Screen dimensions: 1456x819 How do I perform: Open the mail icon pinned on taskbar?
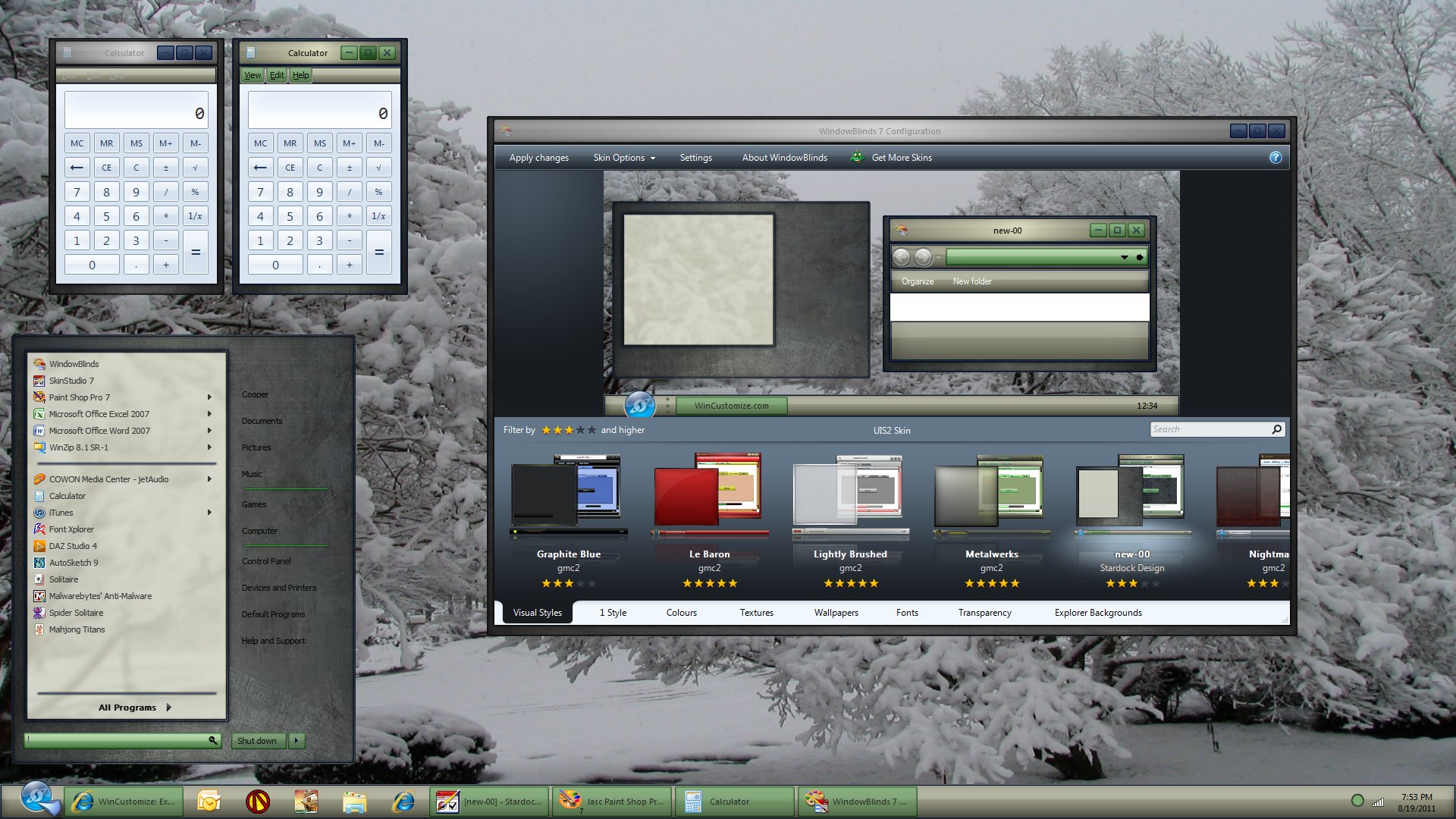click(209, 801)
